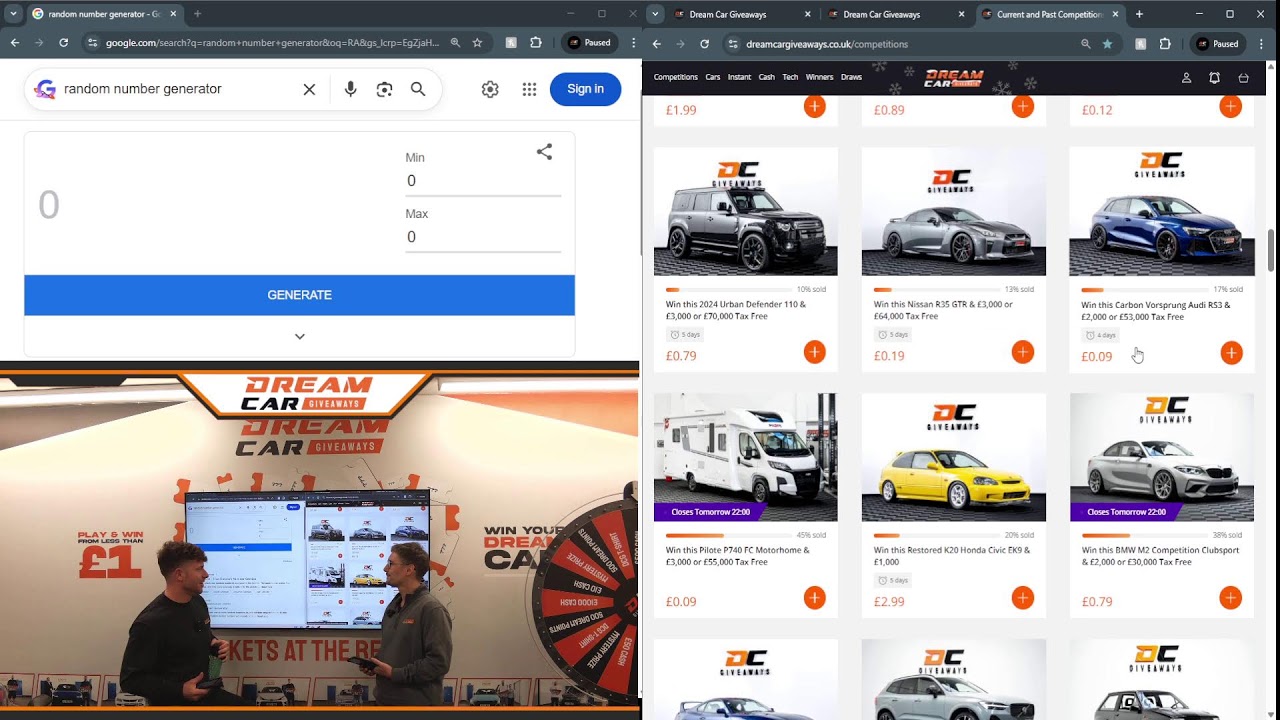Image resolution: width=1280 pixels, height=720 pixels.
Task: Open the Winners menu item
Action: (819, 77)
